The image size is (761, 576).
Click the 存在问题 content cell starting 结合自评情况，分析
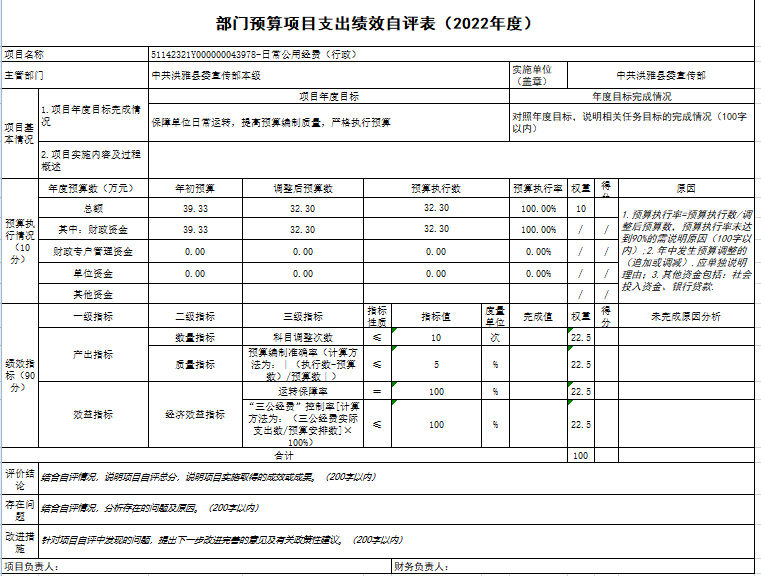pyautogui.click(x=397, y=510)
